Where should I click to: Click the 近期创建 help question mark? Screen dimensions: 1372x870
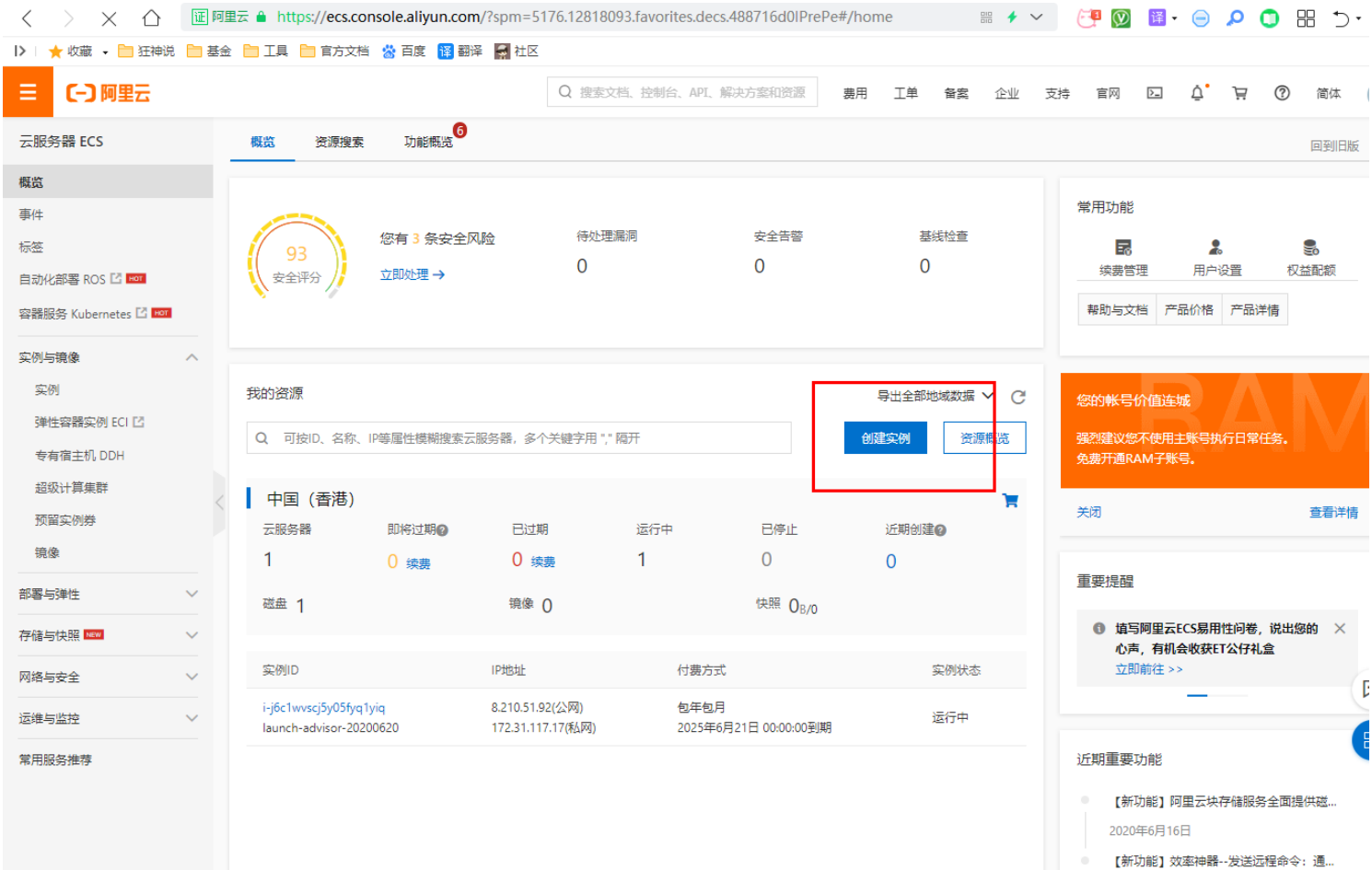click(940, 530)
